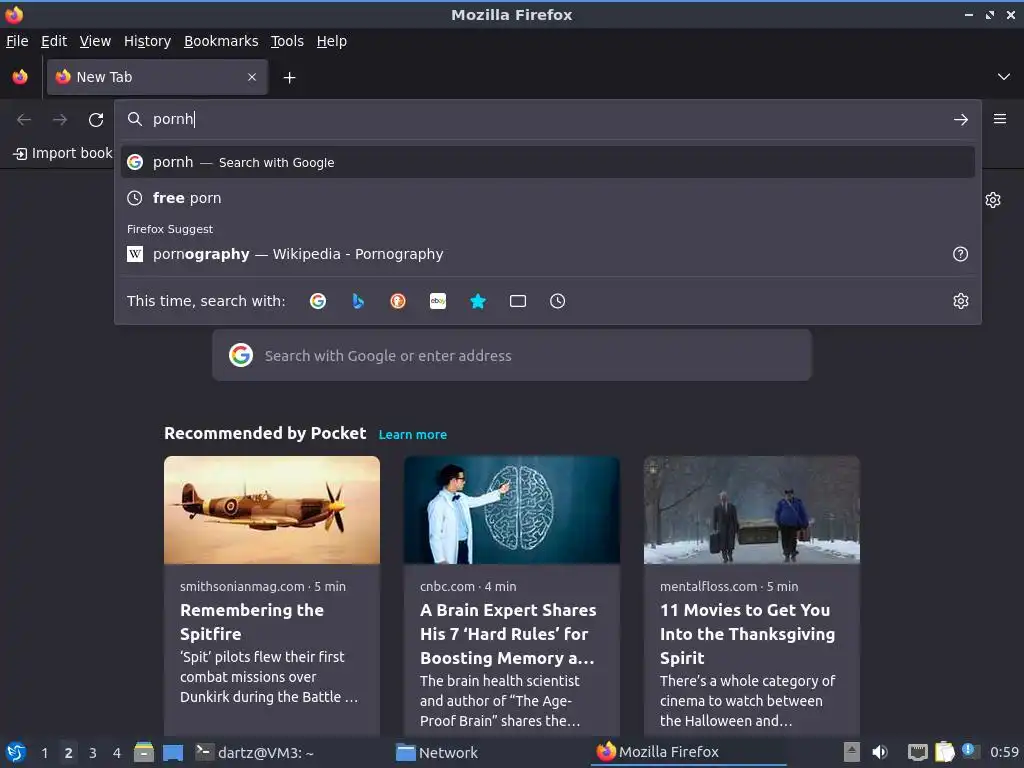The height and width of the screenshot is (768, 1024).
Task: Open the Tools menu
Action: [x=287, y=41]
